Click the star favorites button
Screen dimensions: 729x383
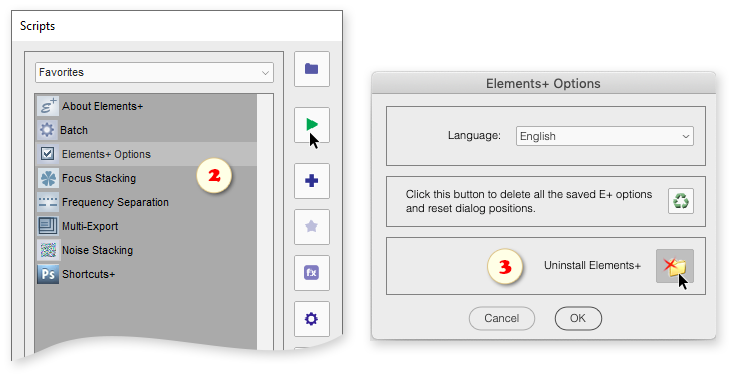point(311,226)
